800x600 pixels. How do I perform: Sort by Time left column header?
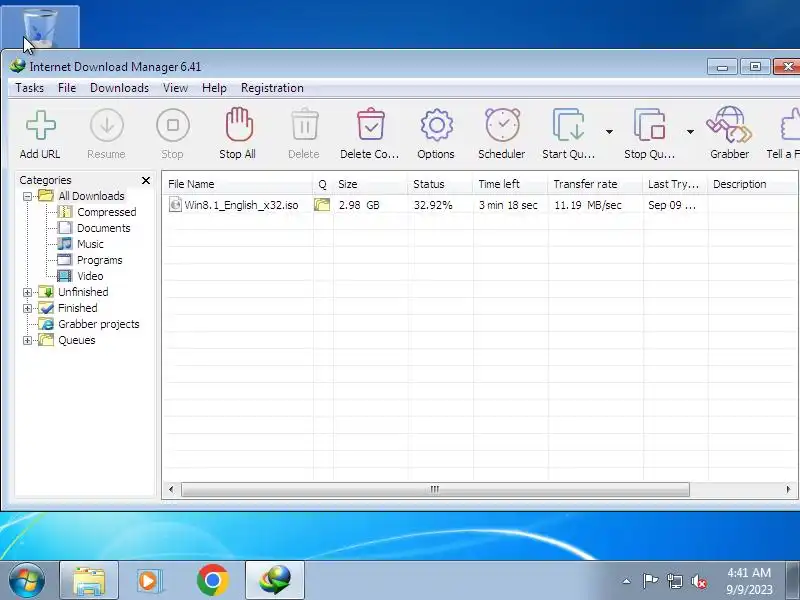(510, 184)
